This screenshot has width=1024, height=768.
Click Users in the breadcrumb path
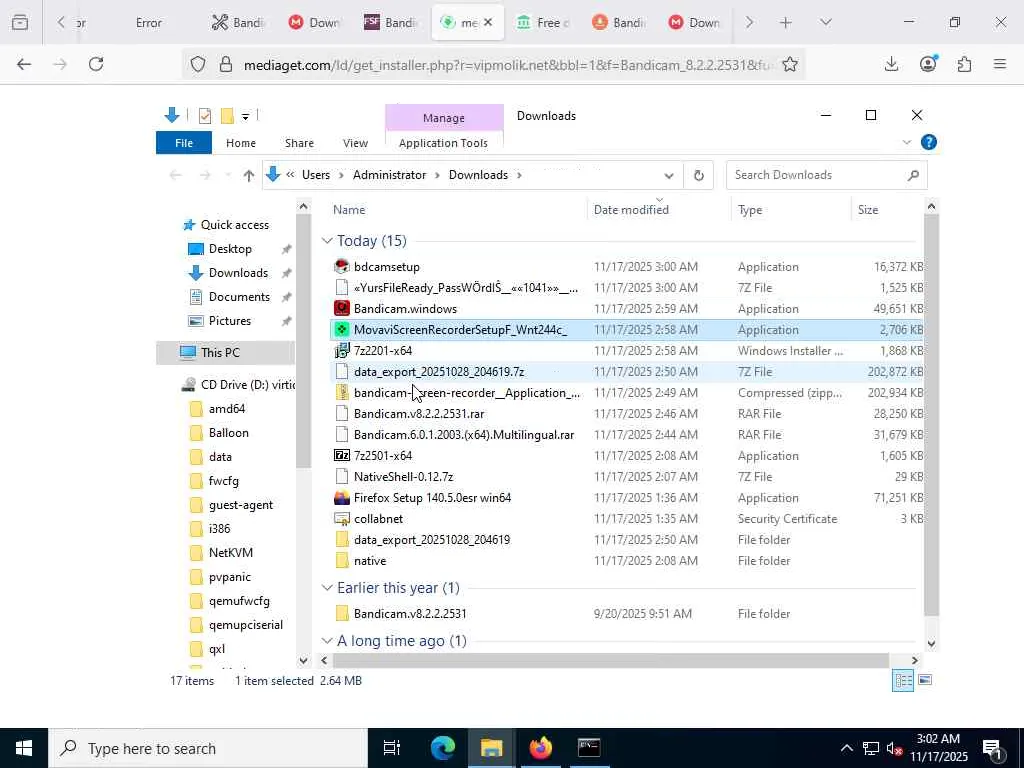coord(315,175)
